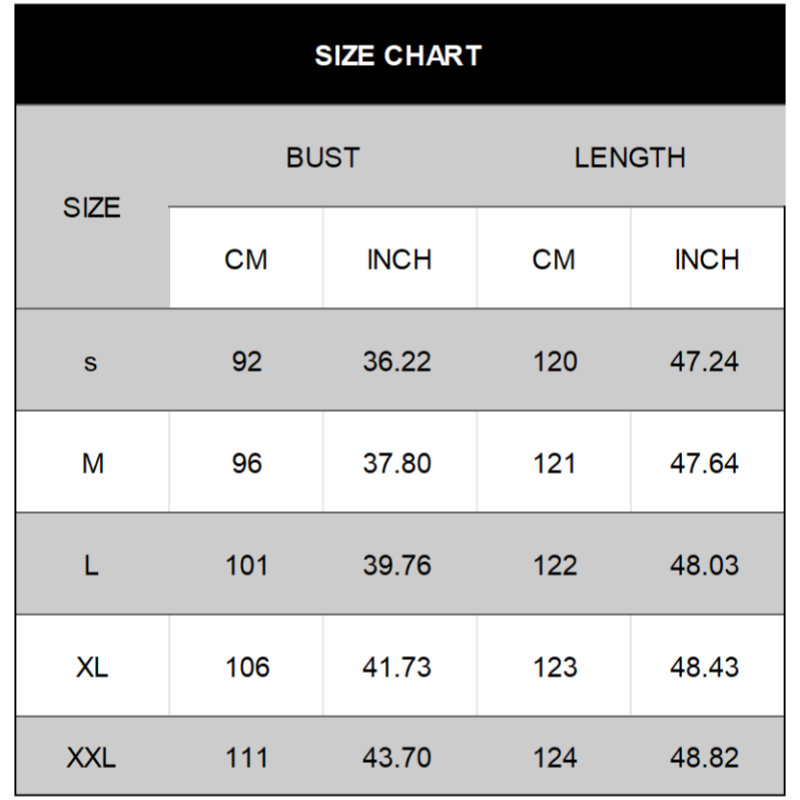
Task: Select the SIZE column header
Action: 91,208
